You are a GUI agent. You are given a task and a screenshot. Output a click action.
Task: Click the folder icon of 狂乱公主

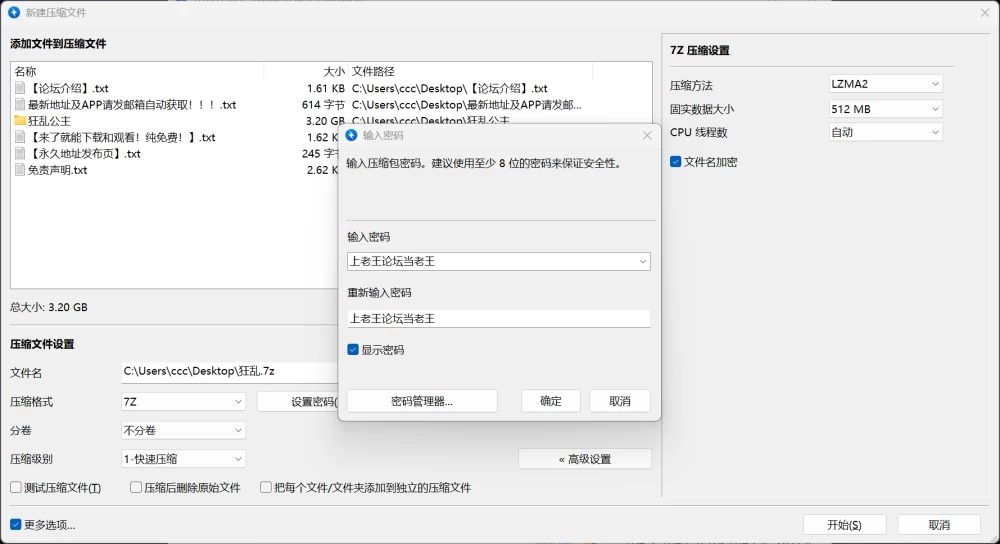point(20,121)
